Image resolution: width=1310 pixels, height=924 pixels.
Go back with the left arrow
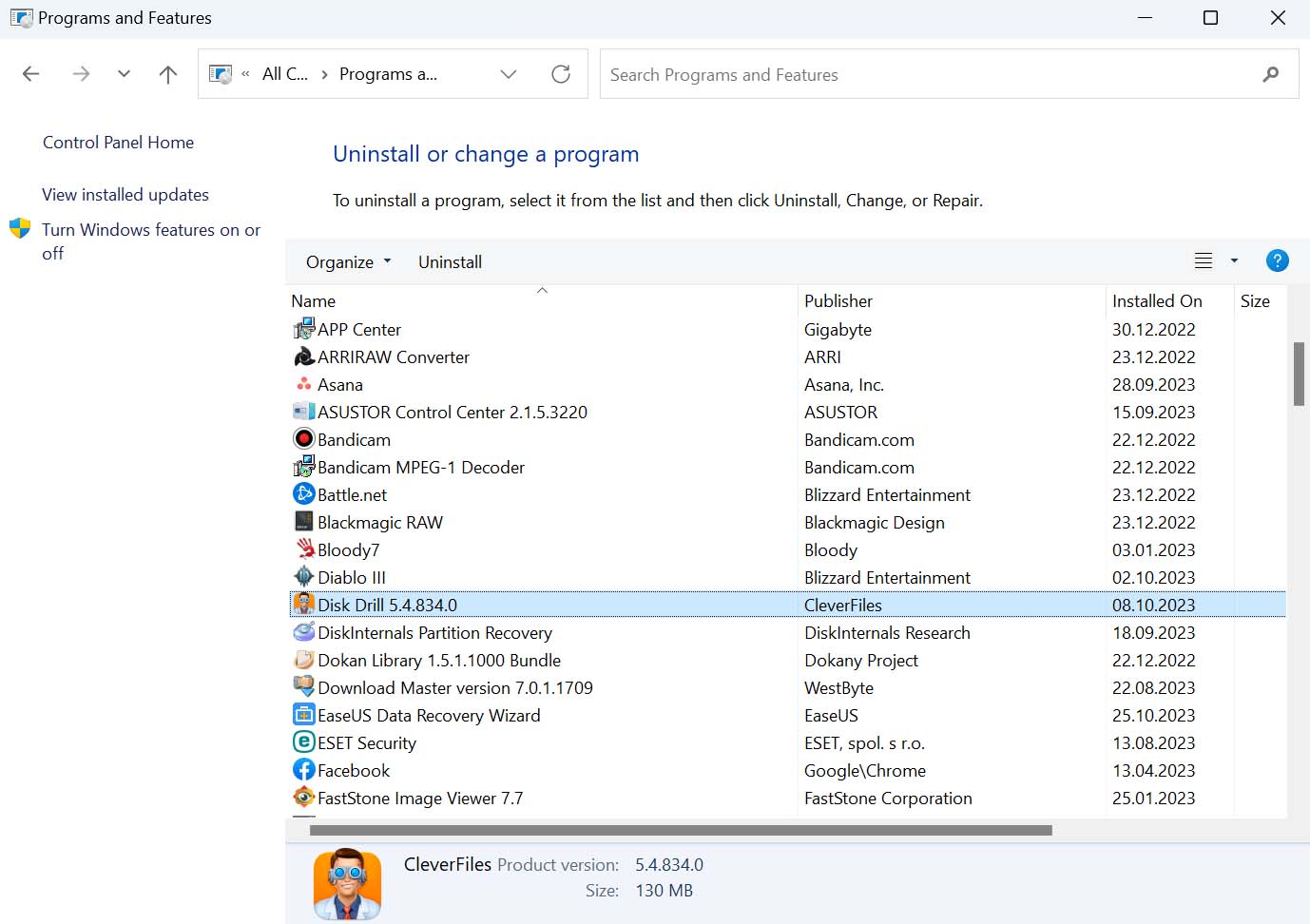point(31,74)
